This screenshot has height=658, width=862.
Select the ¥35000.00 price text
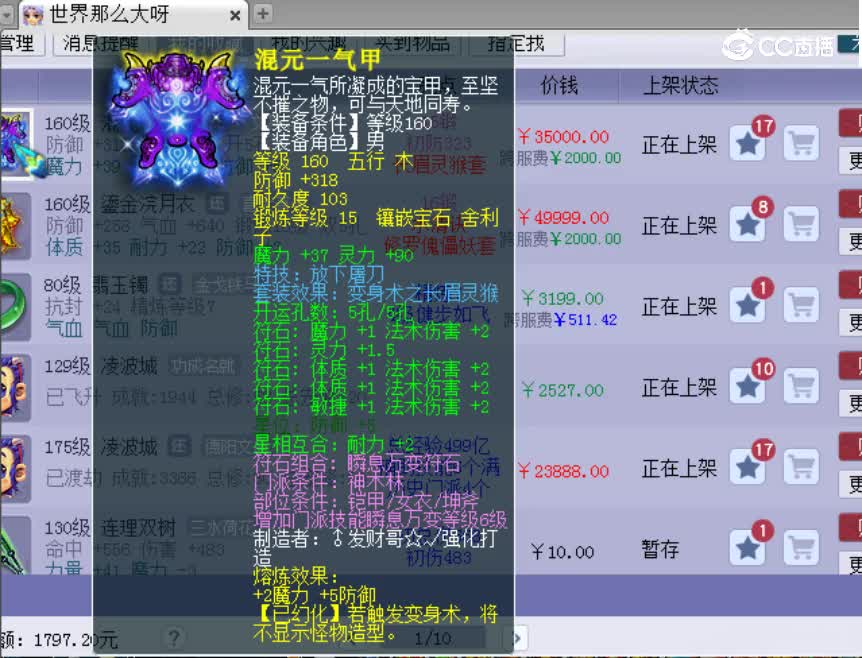563,136
